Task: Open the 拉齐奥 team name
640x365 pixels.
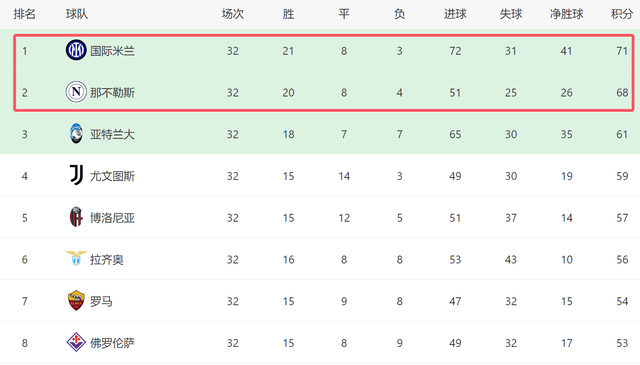Action: (x=107, y=259)
